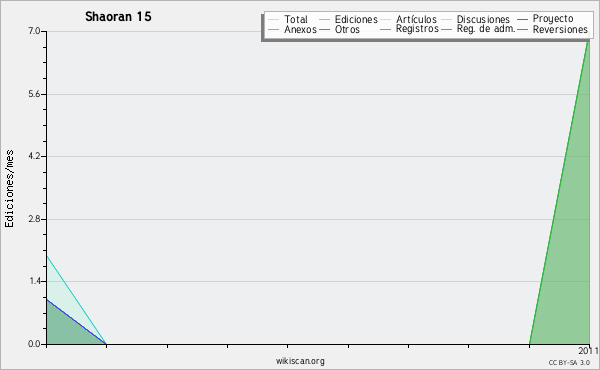600x370 pixels.
Task: Click the chart title Shaoran 15
Action: pyautogui.click(x=118, y=16)
